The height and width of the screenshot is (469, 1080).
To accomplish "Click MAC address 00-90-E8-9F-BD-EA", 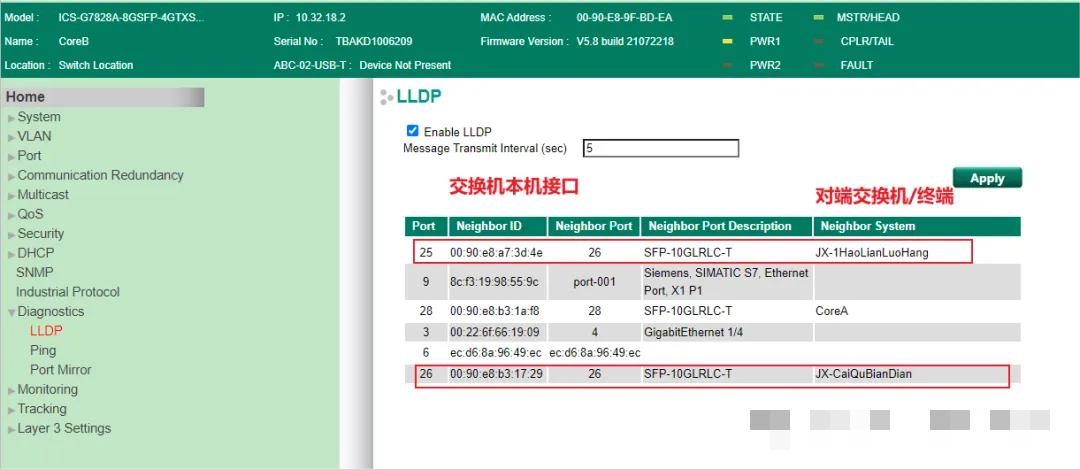I will [626, 18].
